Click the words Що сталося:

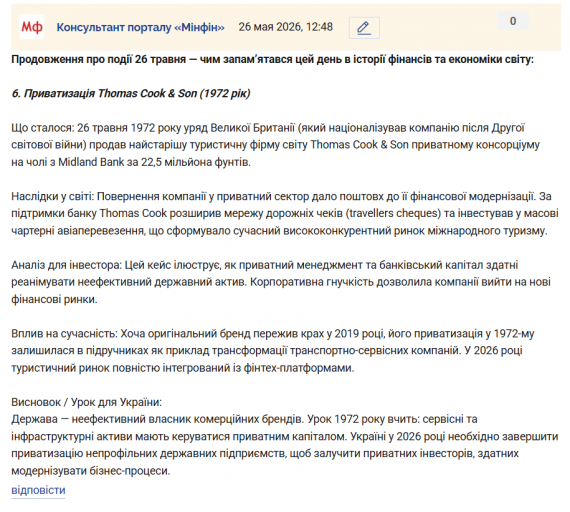[43, 128]
